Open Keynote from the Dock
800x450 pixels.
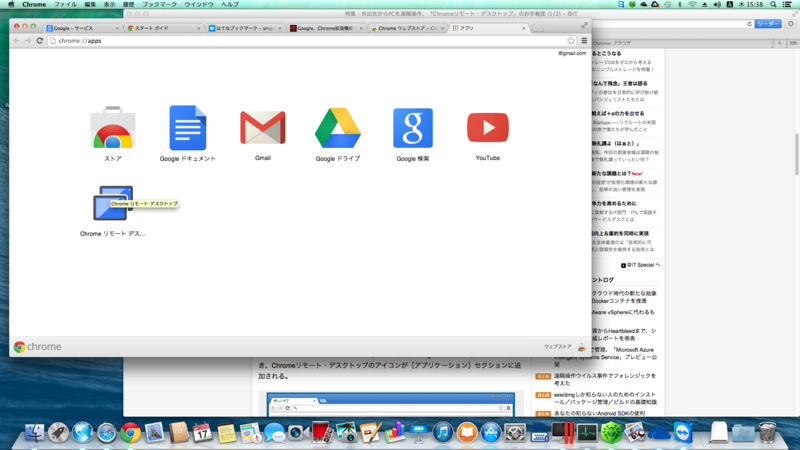point(418,433)
